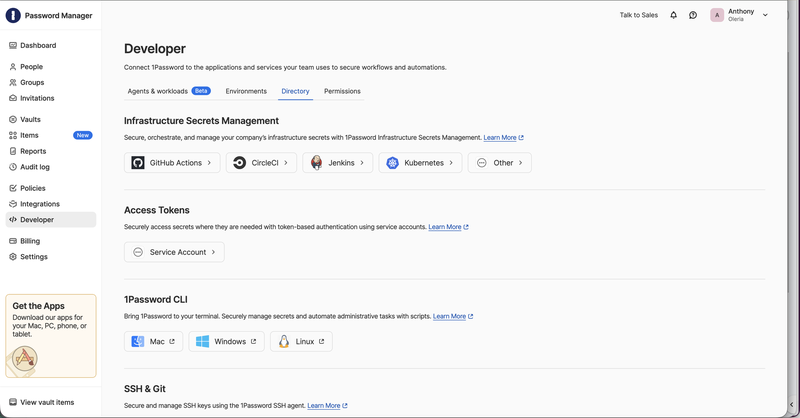This screenshot has width=800, height=418.
Task: Click the CircleCI logo icon
Action: 239,163
